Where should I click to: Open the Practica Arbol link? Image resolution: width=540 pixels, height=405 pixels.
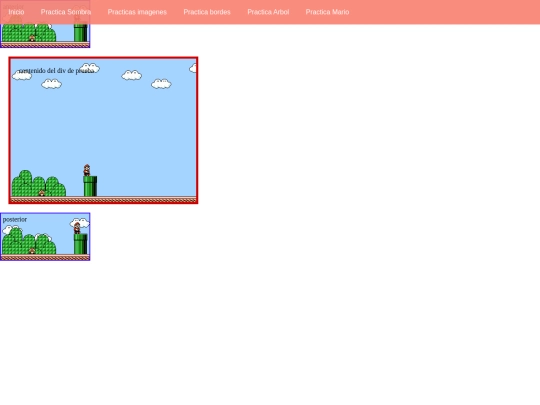pos(268,12)
